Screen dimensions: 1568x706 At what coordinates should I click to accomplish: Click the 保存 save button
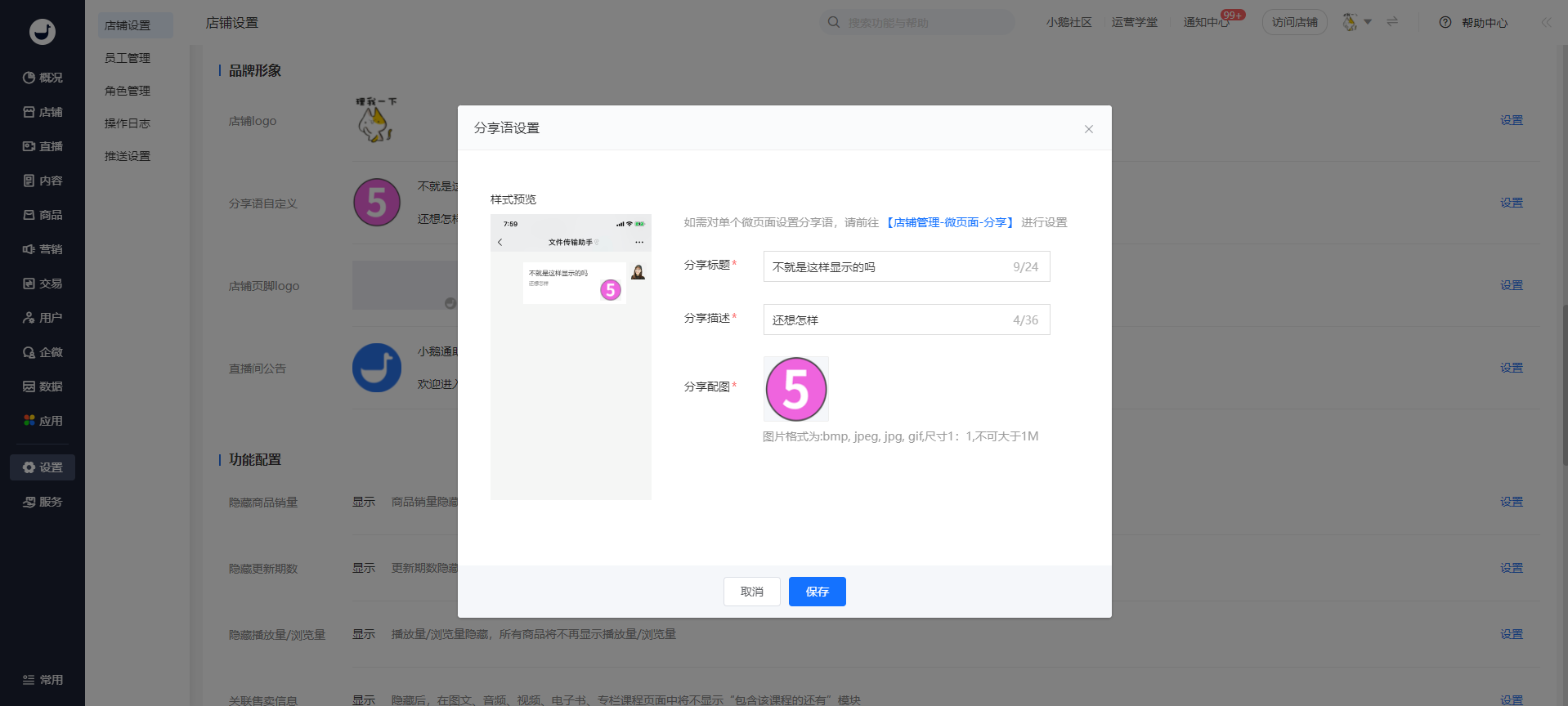click(818, 592)
